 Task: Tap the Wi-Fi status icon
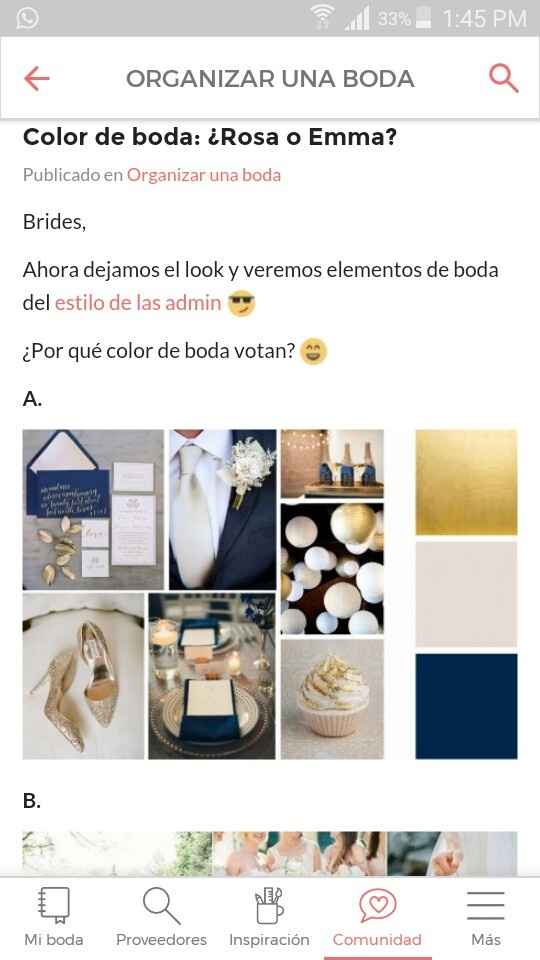[x=321, y=18]
